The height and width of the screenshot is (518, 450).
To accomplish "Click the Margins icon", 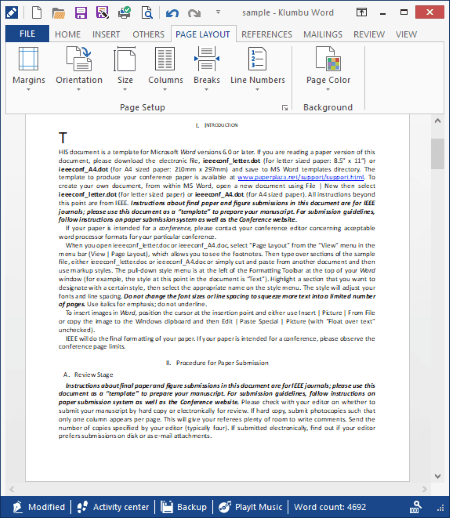I will click(28, 59).
